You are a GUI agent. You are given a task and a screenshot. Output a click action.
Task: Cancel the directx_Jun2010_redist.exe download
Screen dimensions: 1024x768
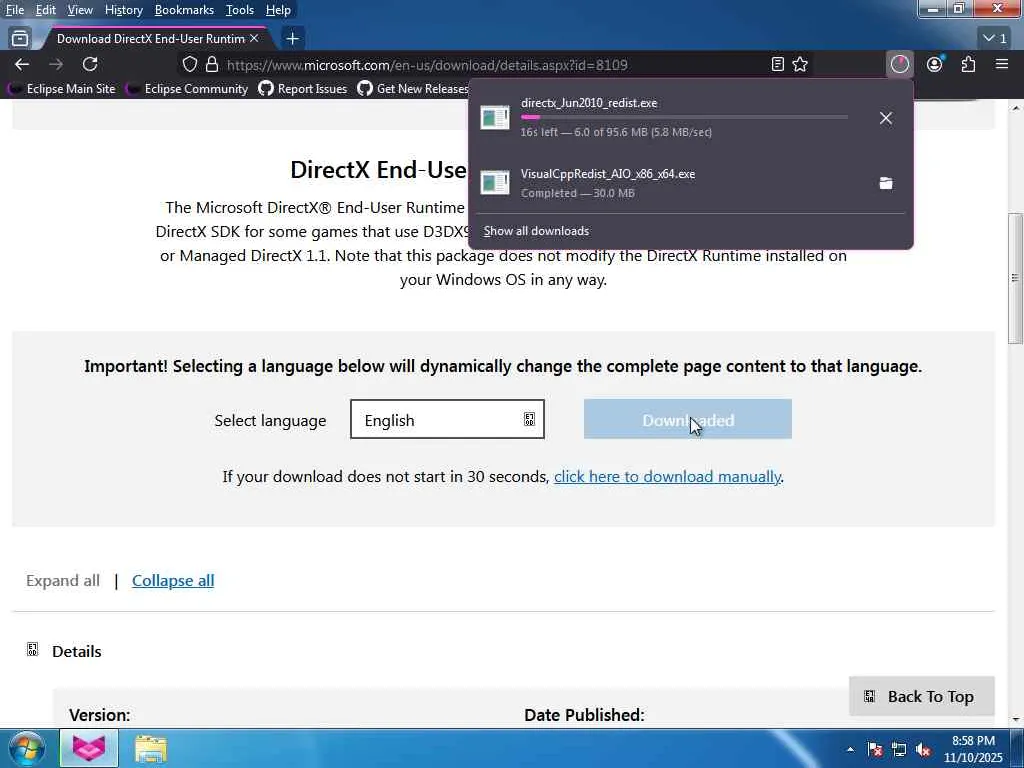(886, 118)
